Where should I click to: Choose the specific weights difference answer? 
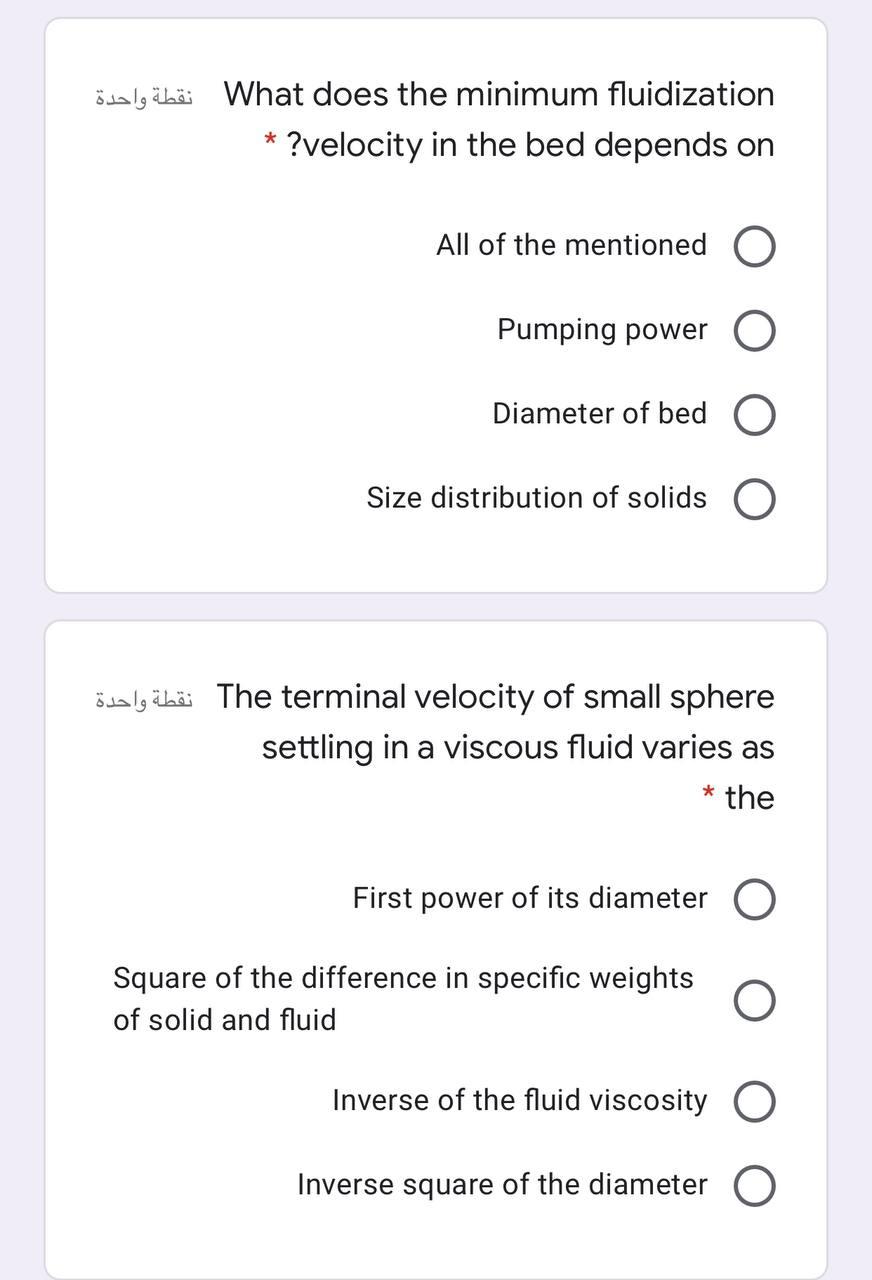[755, 999]
